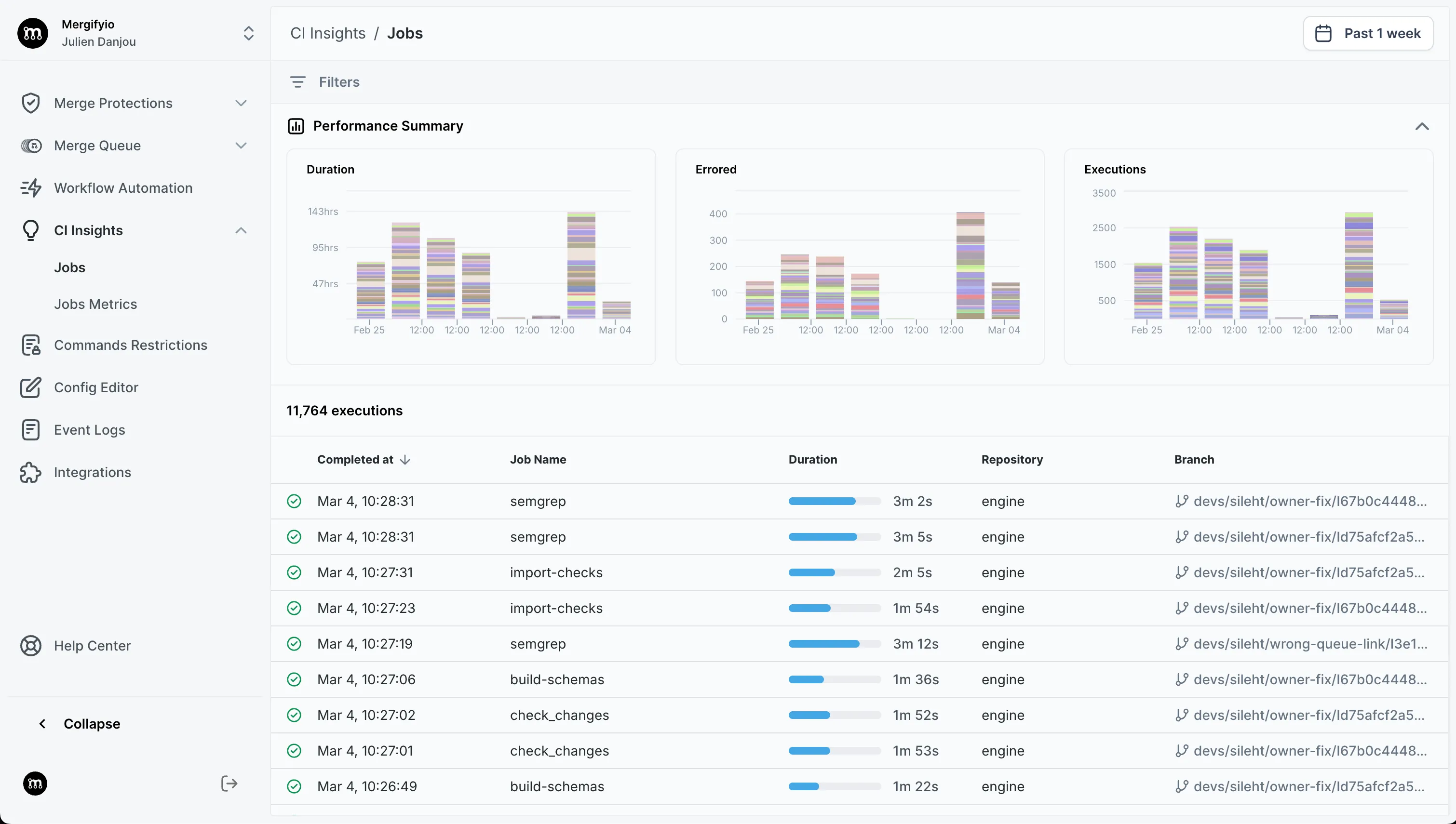Click success icon for Mar 4, 10:27:31 row
Viewport: 1456px width, 824px height.
294,573
